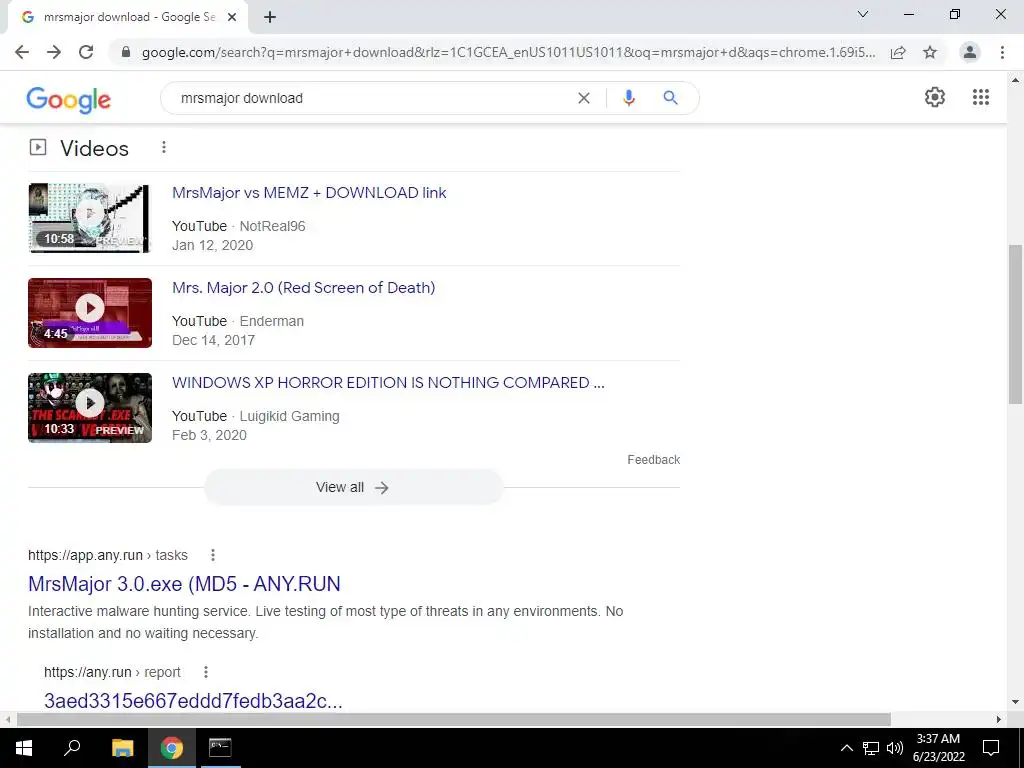Open Windows taskbar search
The image size is (1024, 768).
[72, 748]
